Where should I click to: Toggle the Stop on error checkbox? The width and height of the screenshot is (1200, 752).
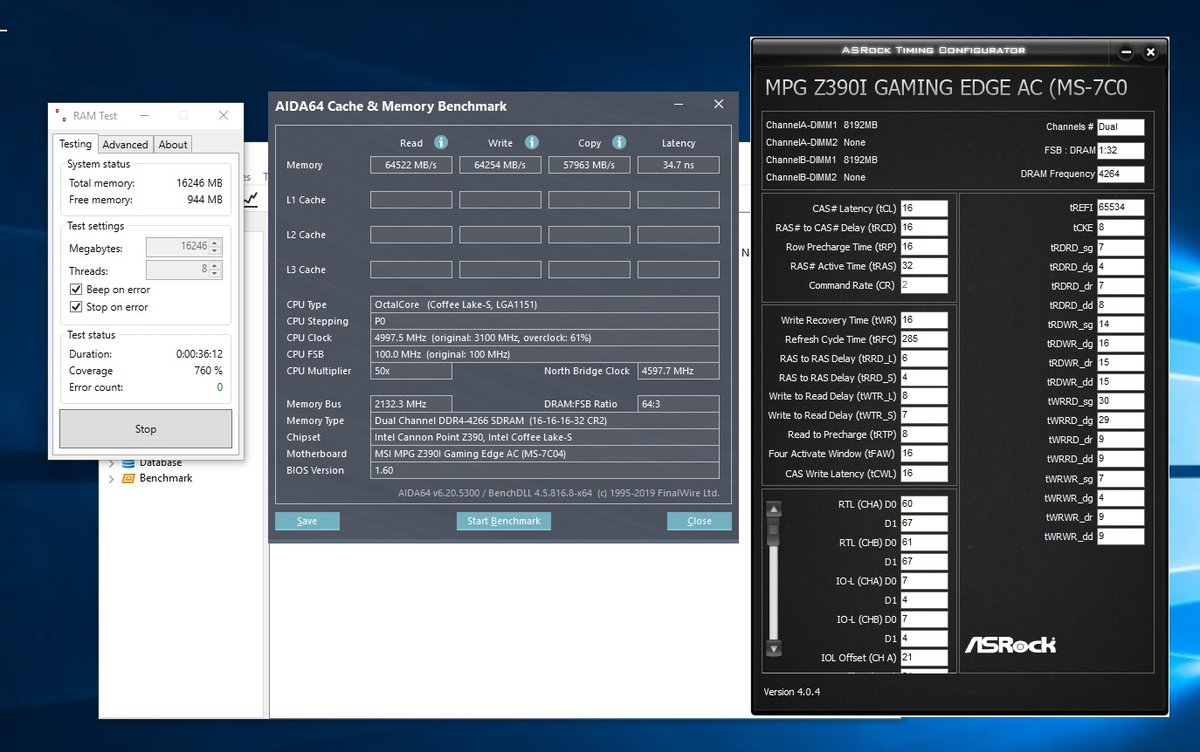(76, 307)
